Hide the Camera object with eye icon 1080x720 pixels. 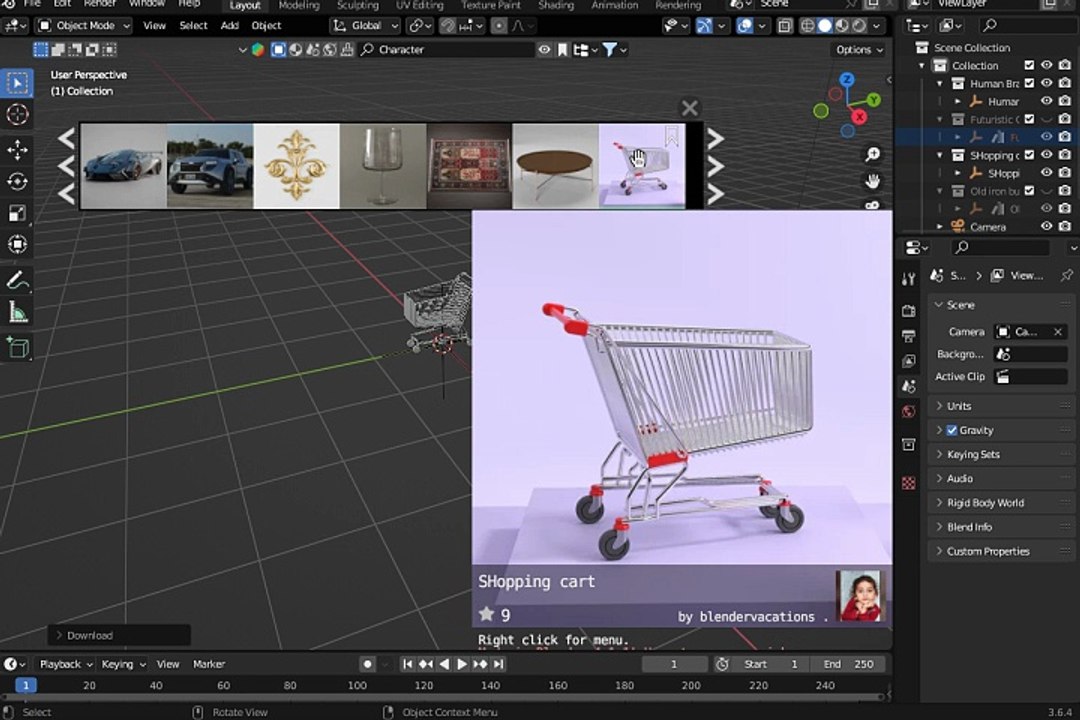tap(1046, 227)
